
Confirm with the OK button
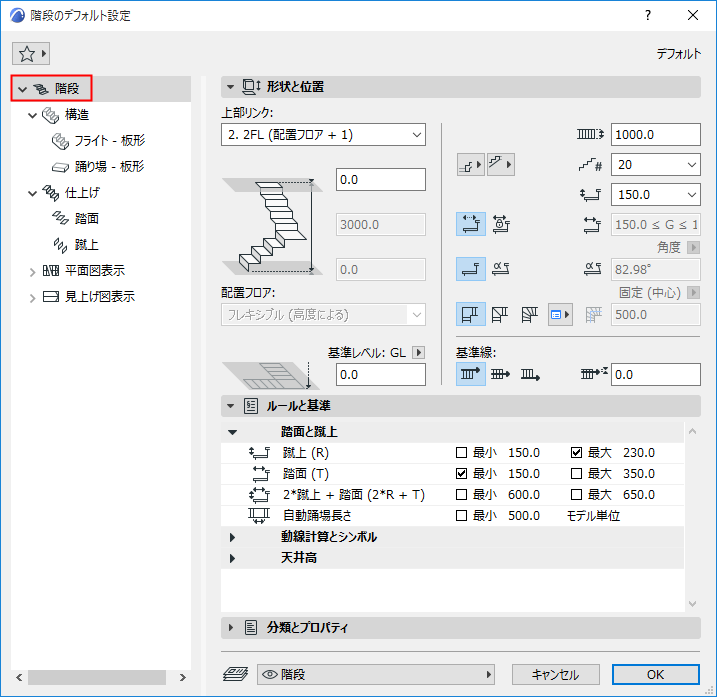[x=655, y=675]
